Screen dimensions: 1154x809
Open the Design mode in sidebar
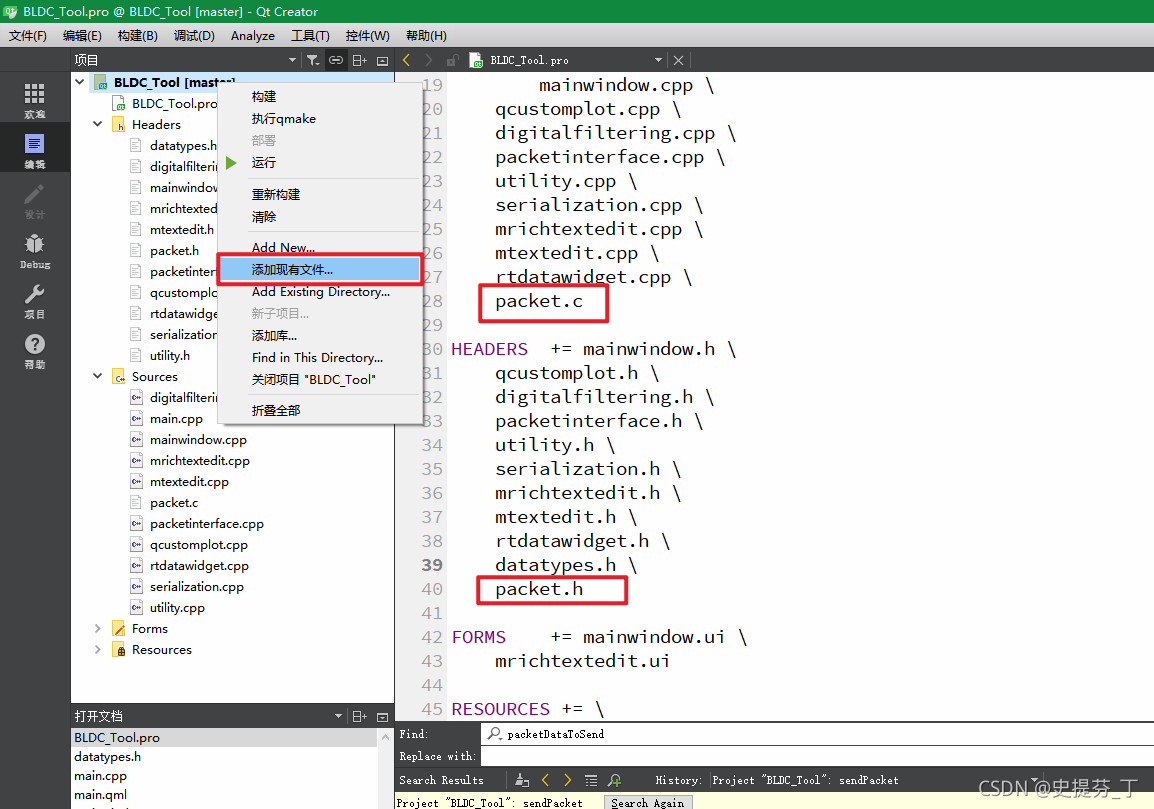point(35,200)
